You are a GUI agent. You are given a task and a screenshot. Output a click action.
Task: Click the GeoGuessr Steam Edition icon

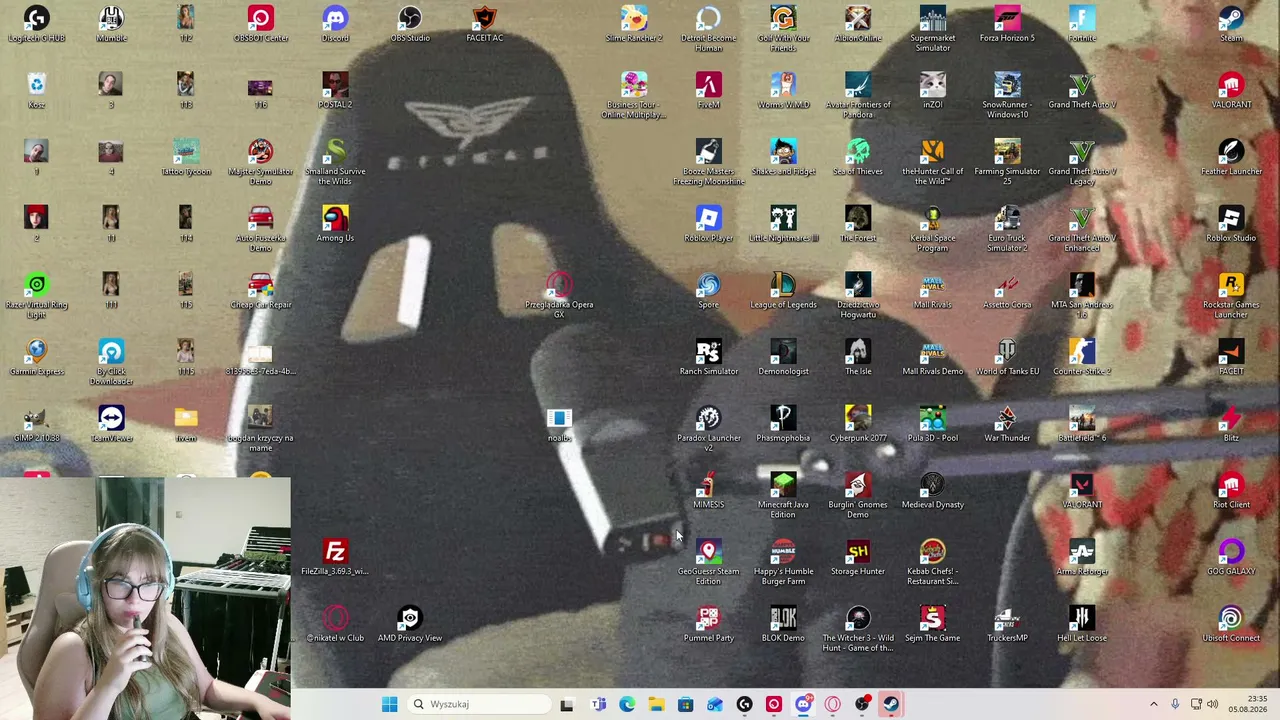[x=708, y=564]
